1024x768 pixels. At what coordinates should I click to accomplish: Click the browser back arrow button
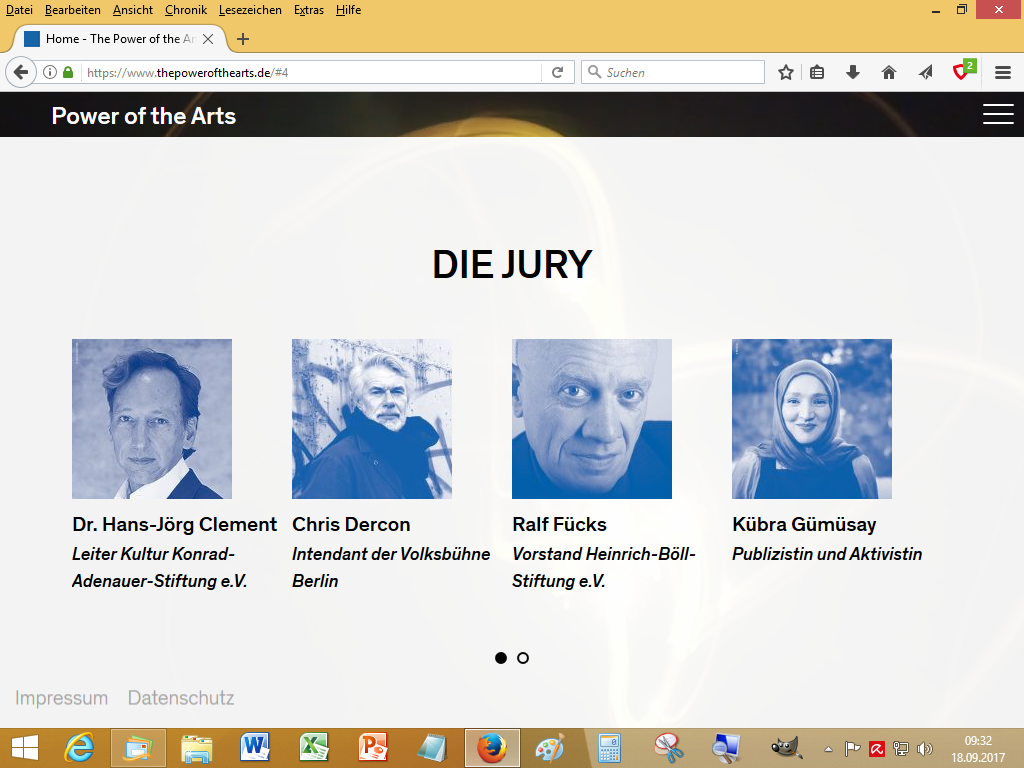[x=21, y=72]
